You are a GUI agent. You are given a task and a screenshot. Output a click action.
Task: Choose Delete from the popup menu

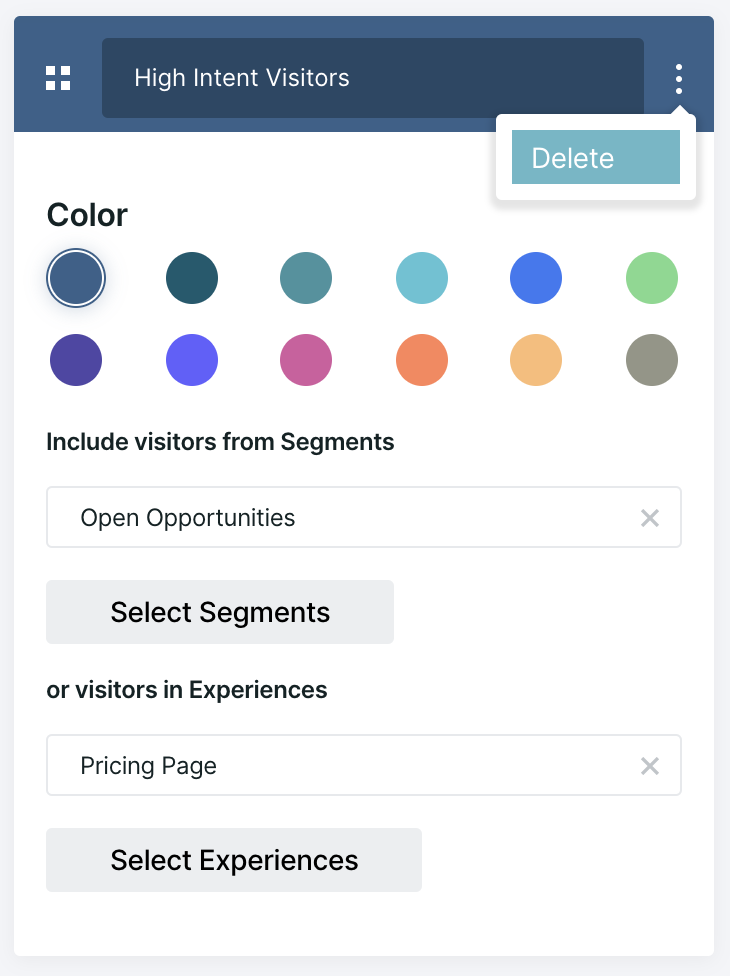pos(596,157)
